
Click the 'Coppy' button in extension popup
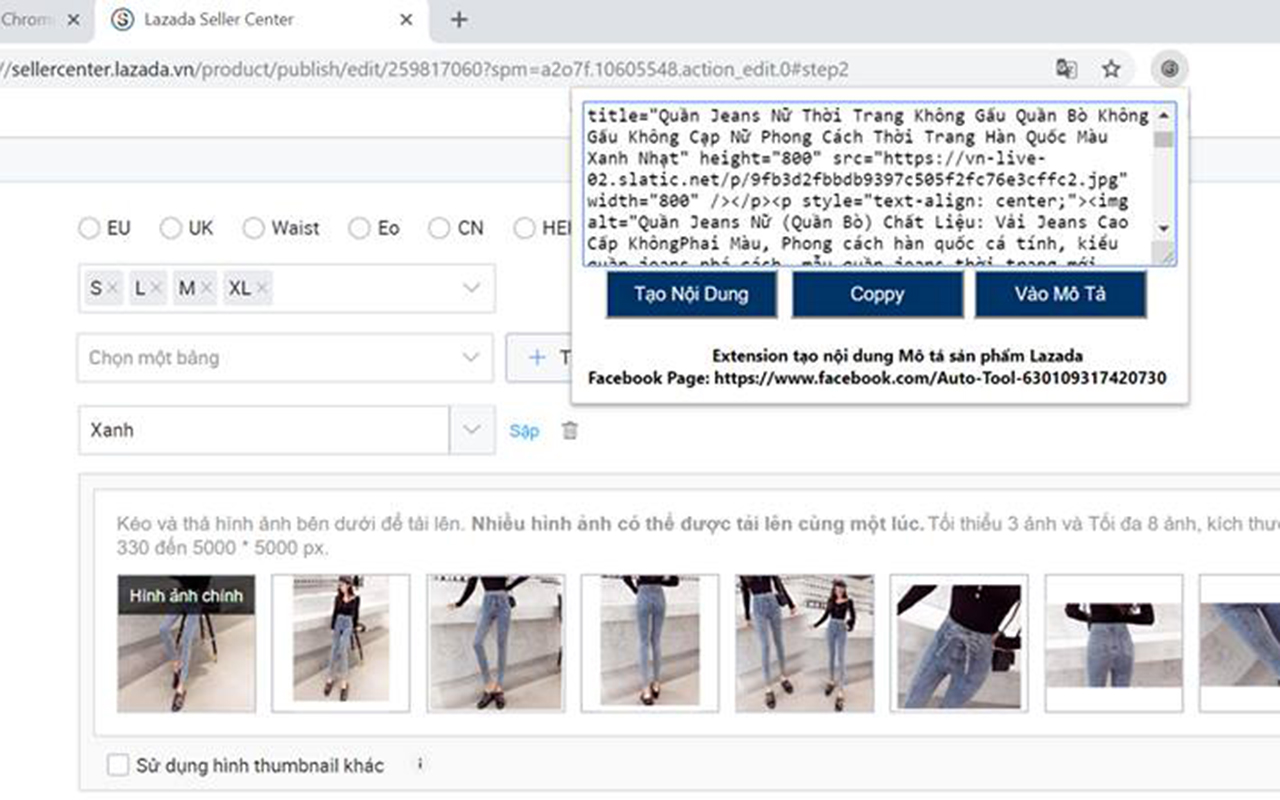[x=877, y=294]
